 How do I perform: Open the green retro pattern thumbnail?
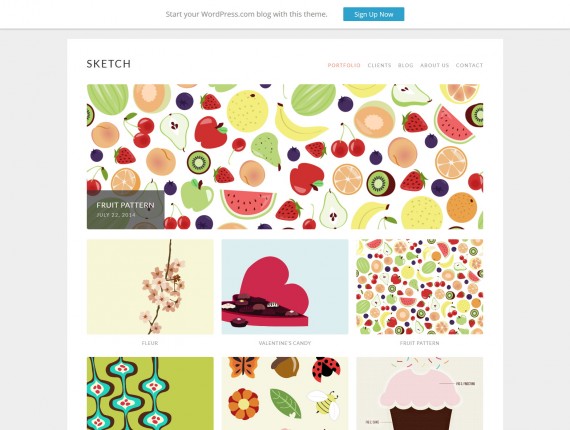150,393
